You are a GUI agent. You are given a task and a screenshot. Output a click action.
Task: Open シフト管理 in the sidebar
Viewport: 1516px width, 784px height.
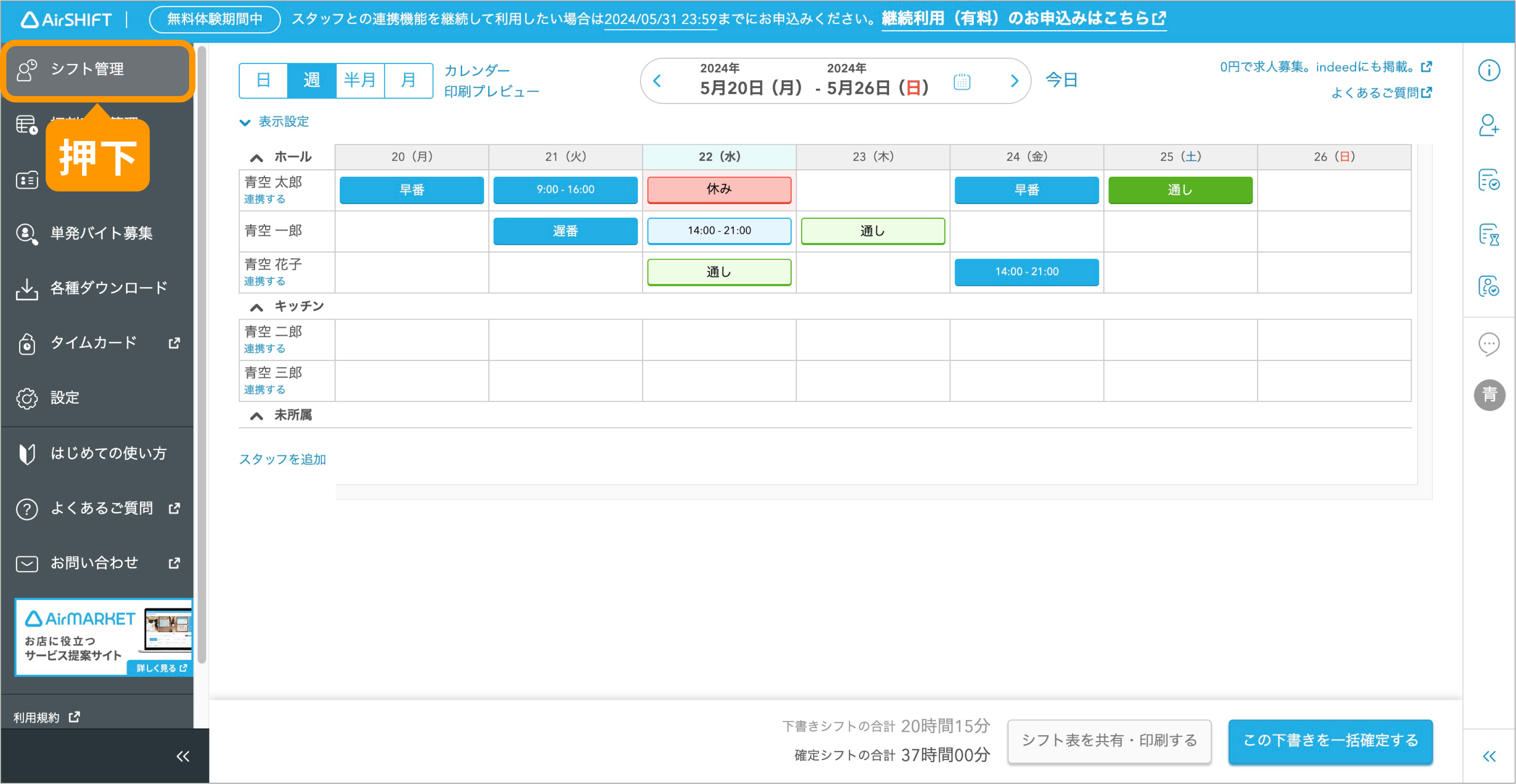point(98,70)
